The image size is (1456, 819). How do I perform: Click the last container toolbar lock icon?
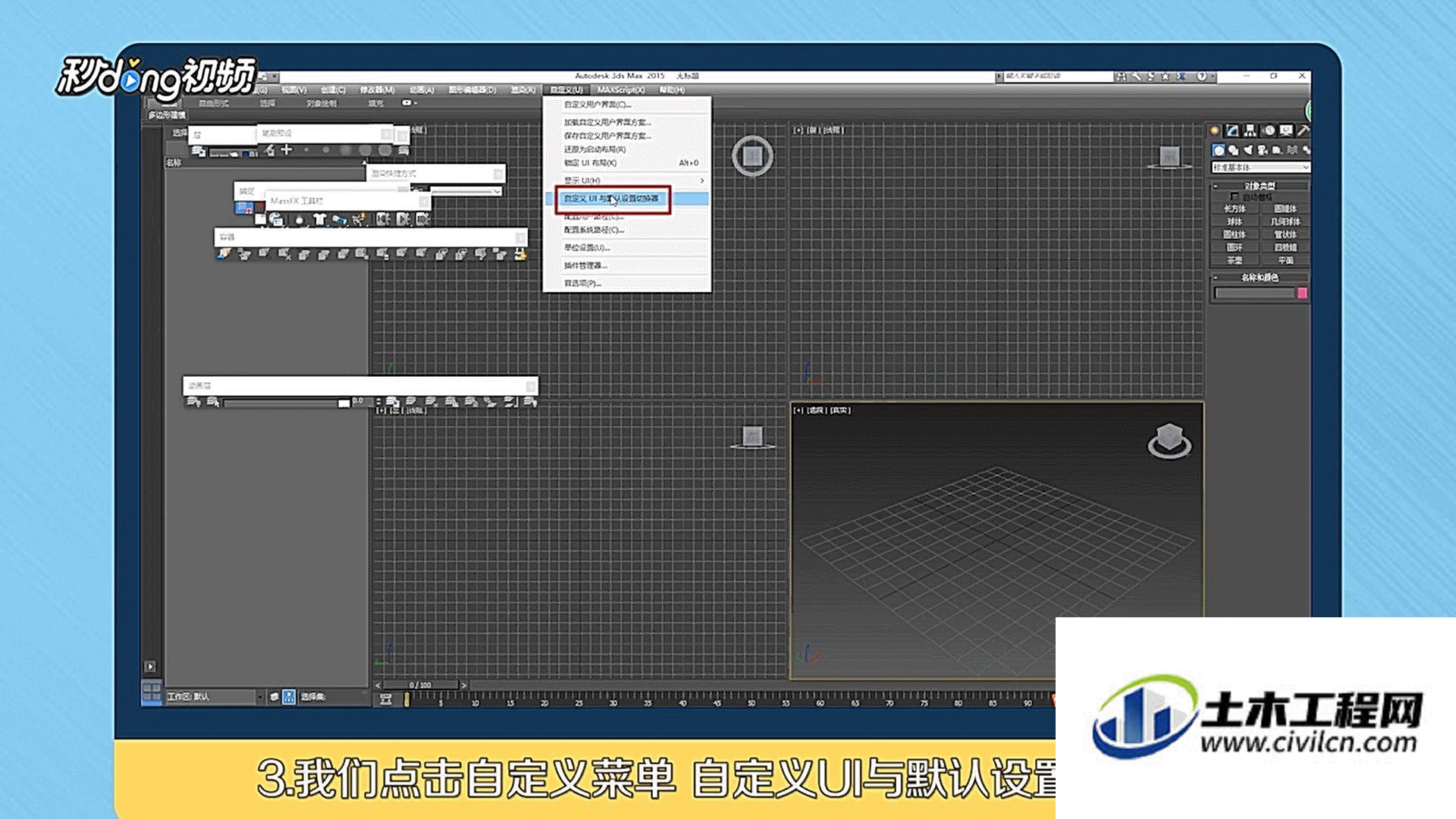tap(520, 254)
